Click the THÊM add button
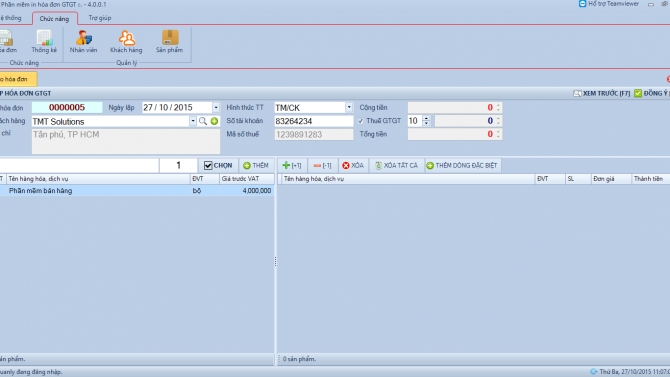 [x=256, y=165]
